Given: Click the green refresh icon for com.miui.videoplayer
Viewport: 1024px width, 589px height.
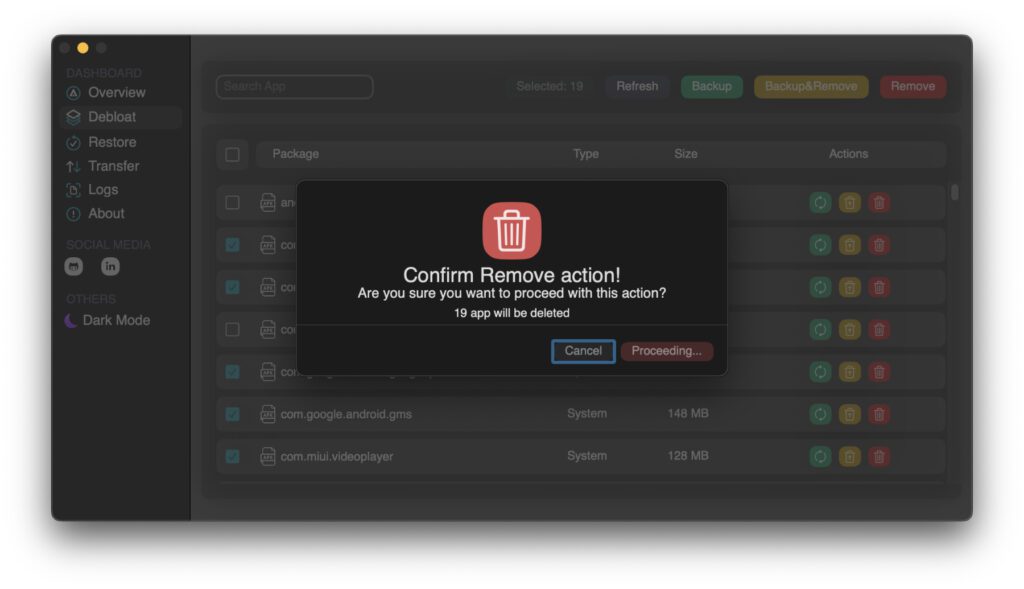Looking at the screenshot, I should (820, 456).
